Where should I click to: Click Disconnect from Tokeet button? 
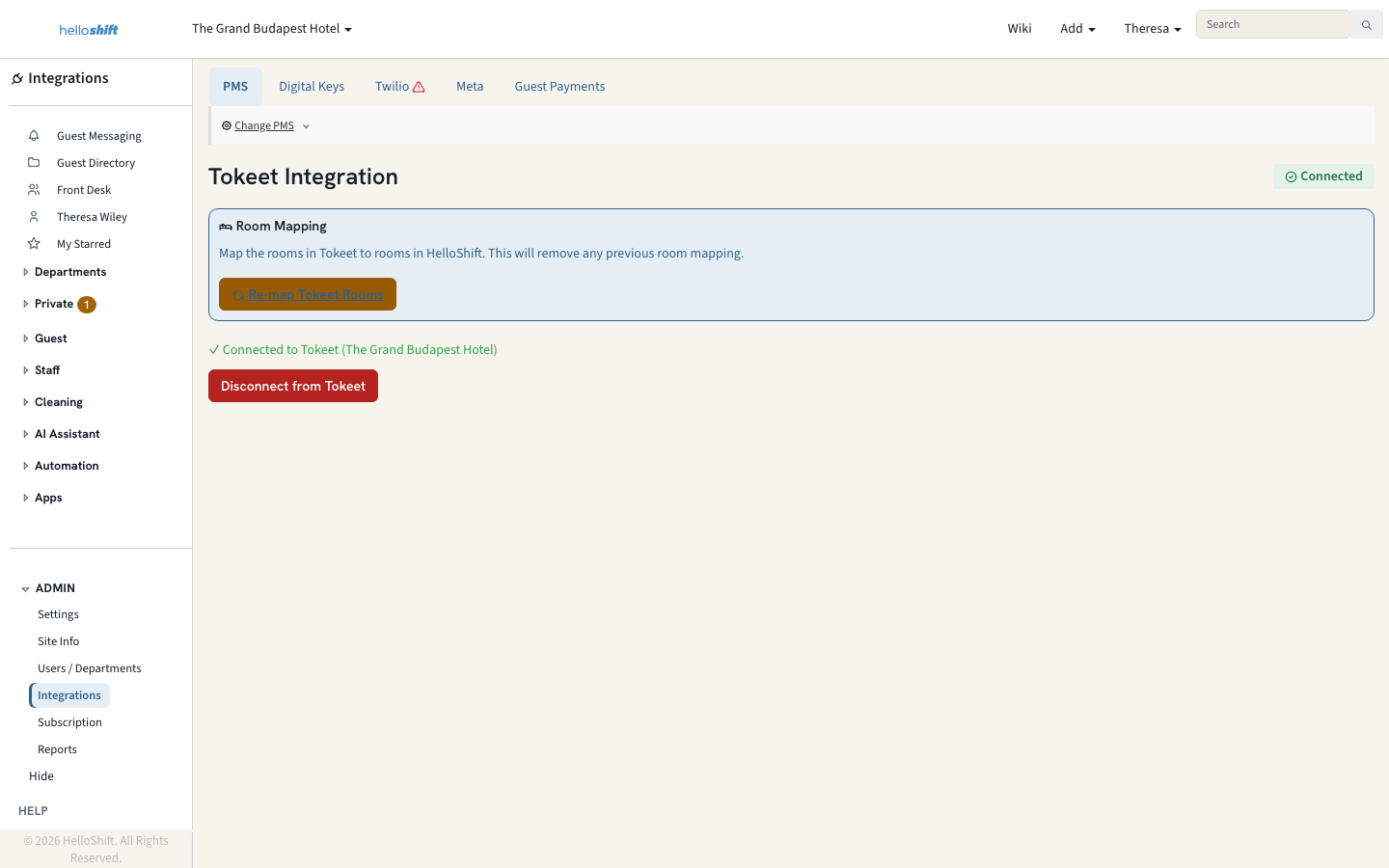(293, 386)
